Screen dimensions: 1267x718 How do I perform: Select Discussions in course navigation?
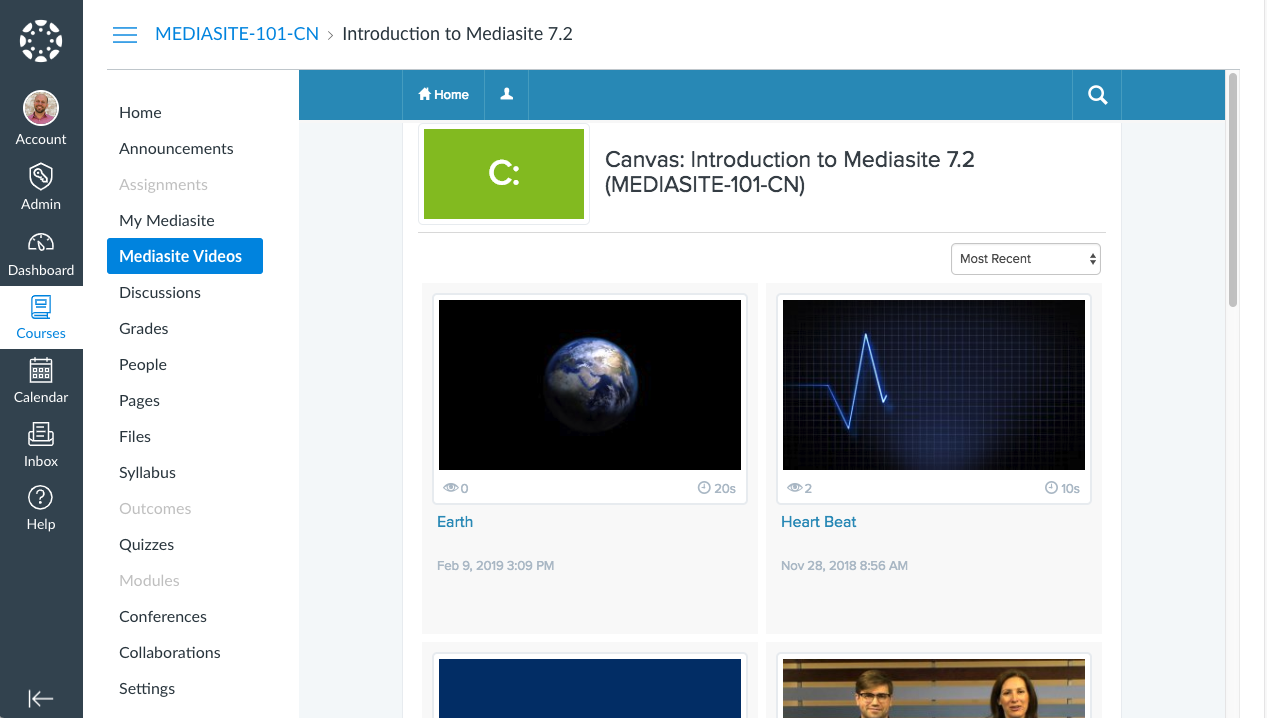[x=160, y=293]
